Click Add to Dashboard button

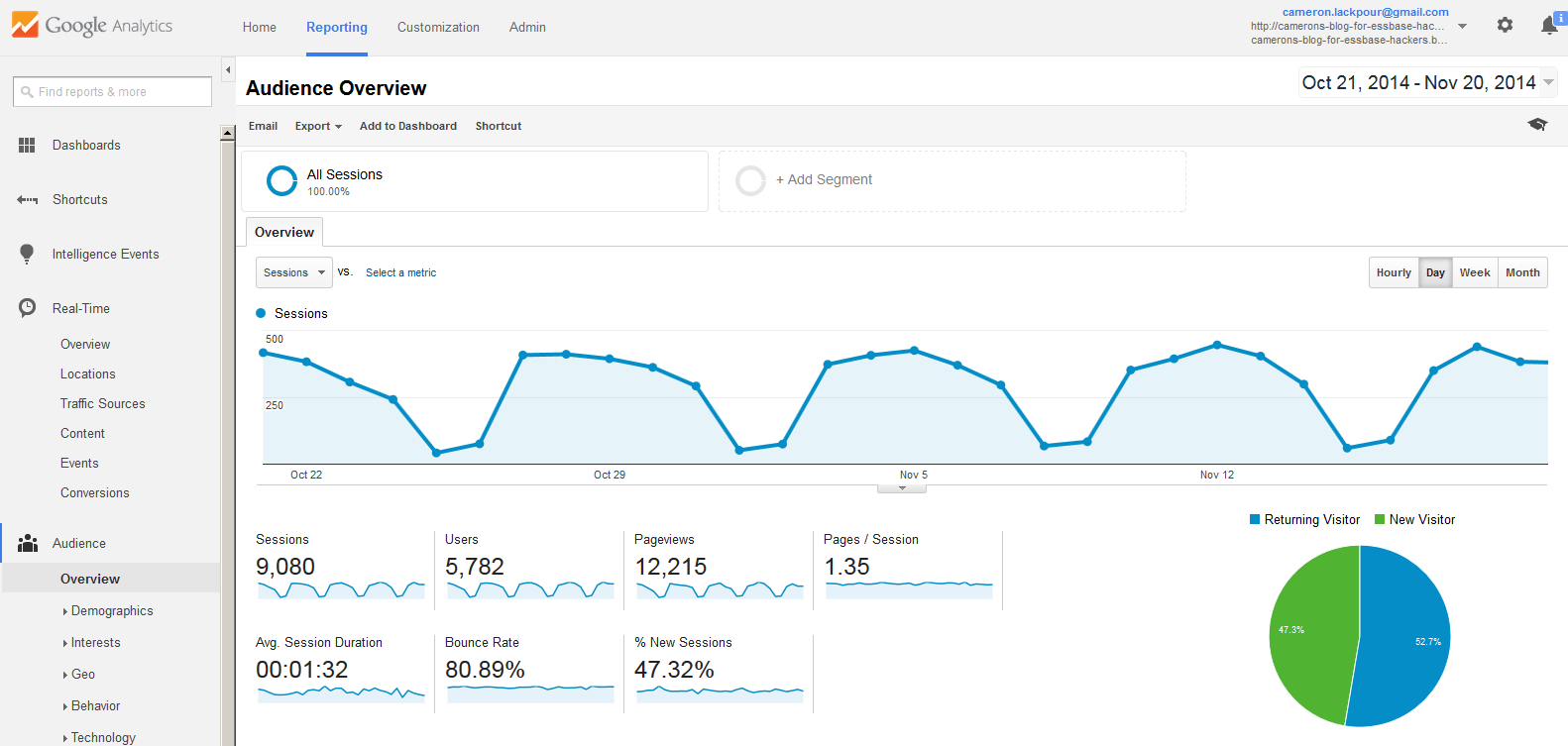pyautogui.click(x=408, y=126)
